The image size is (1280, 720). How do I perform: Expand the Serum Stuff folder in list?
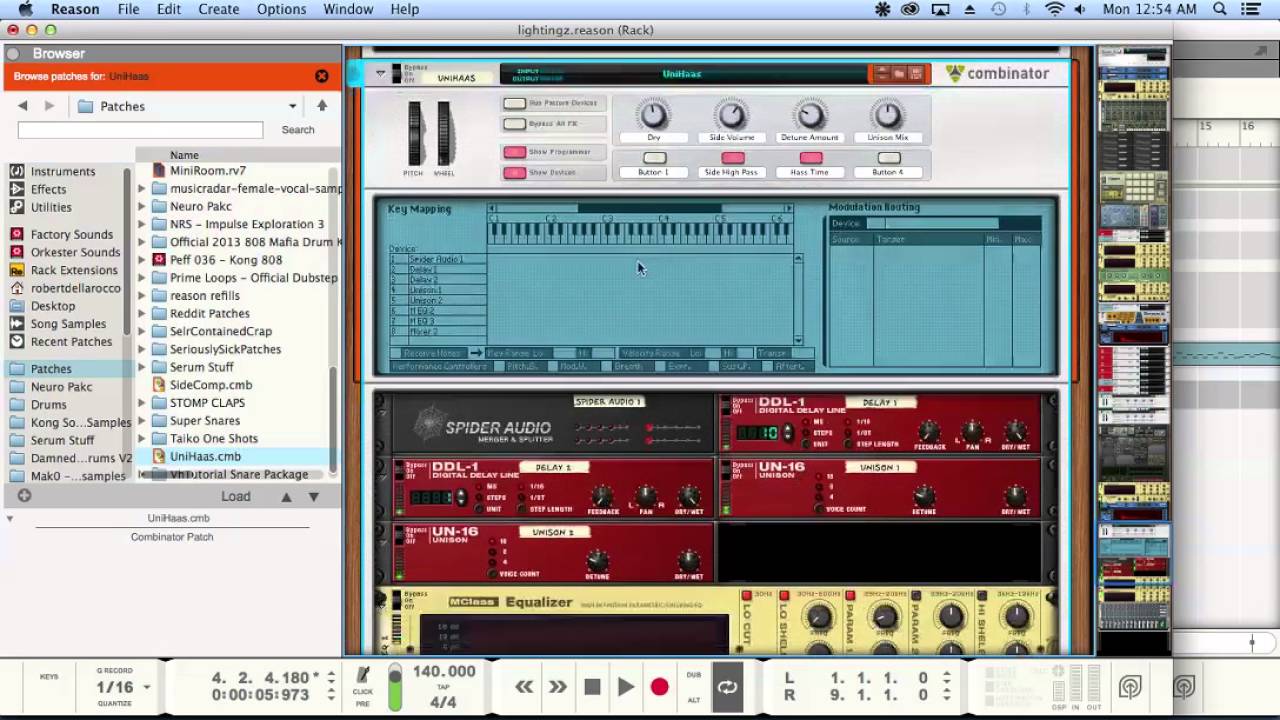[x=142, y=367]
